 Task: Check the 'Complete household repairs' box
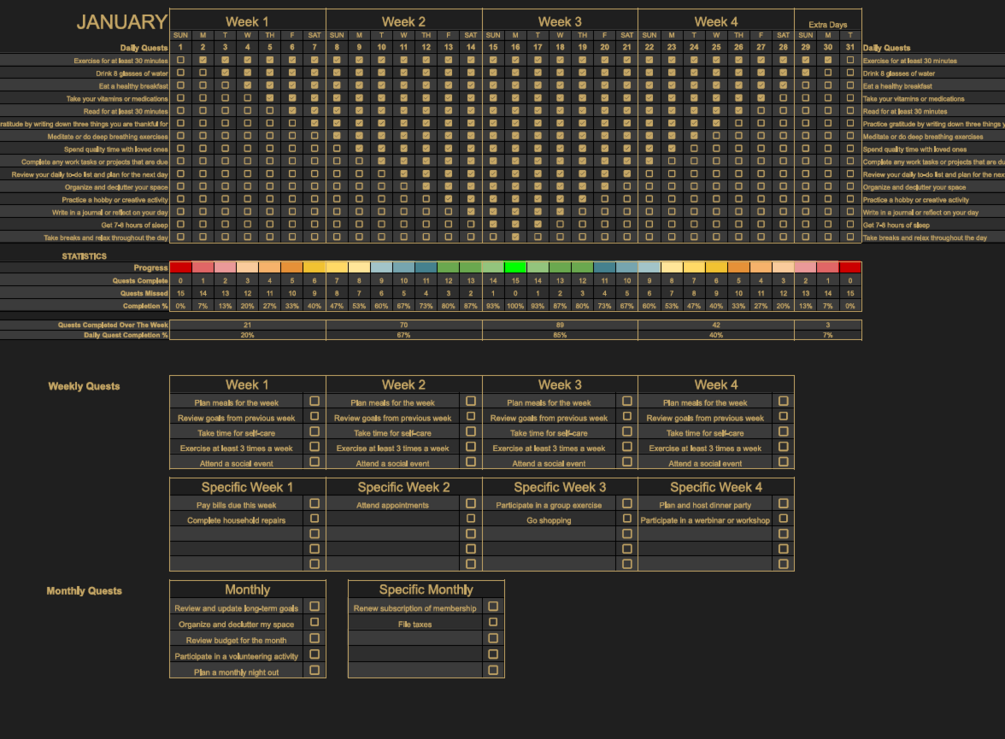(x=314, y=519)
